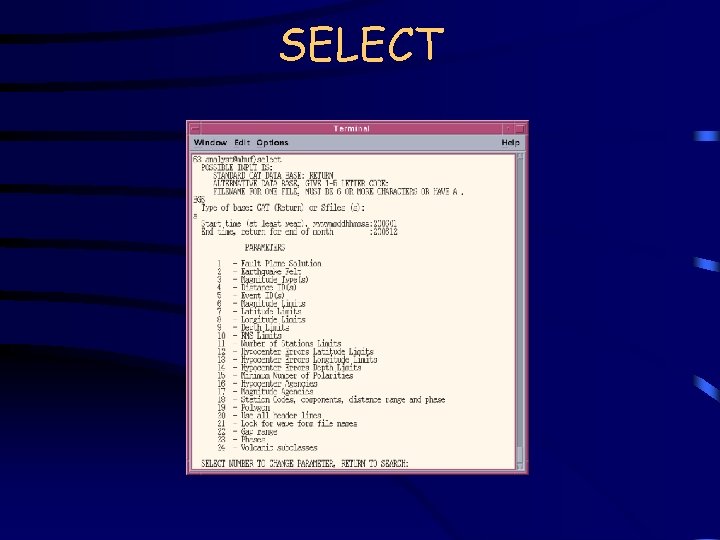Click '17 - Magnitude Agencies'
The image size is (720, 540).
tap(265, 392)
